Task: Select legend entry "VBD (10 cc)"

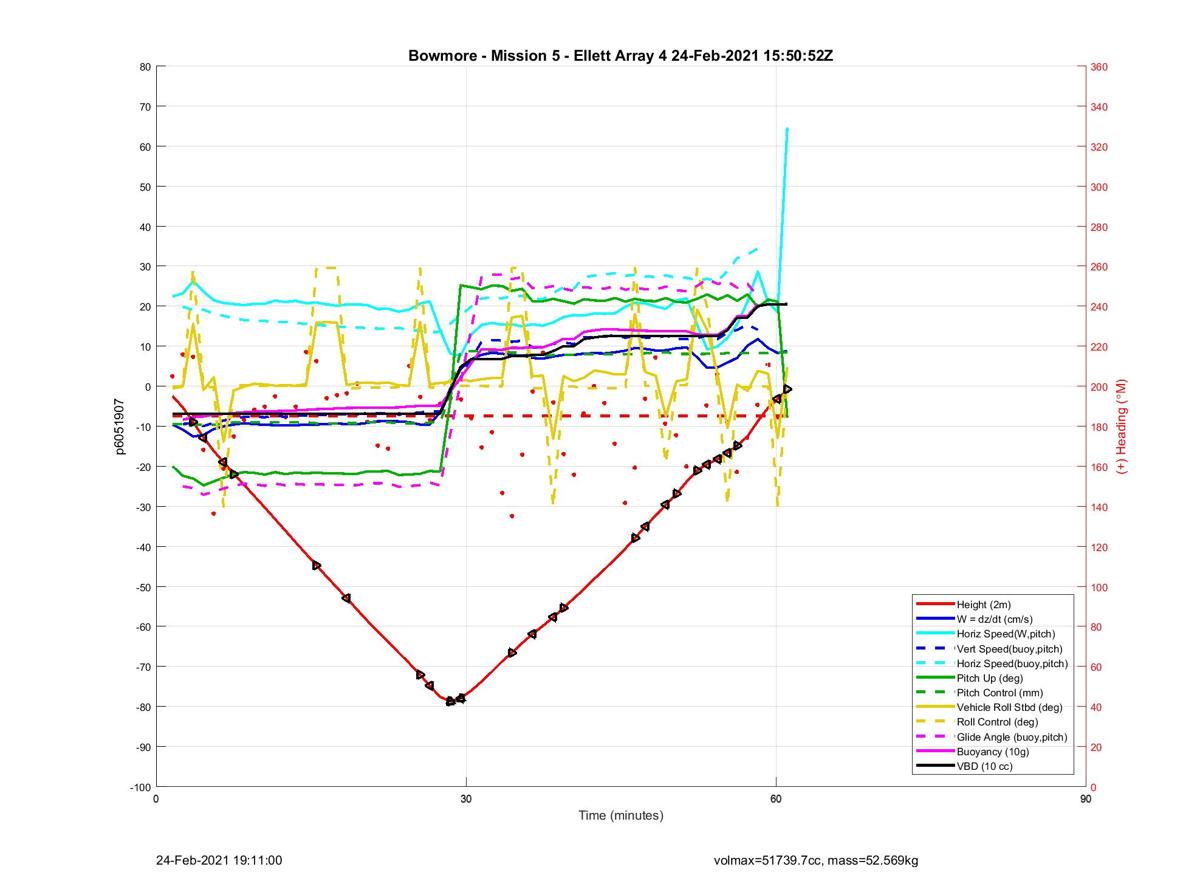Action: click(985, 766)
